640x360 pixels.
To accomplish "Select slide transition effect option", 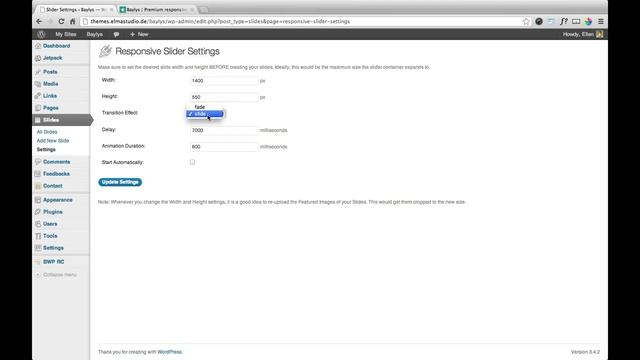I will [205, 114].
